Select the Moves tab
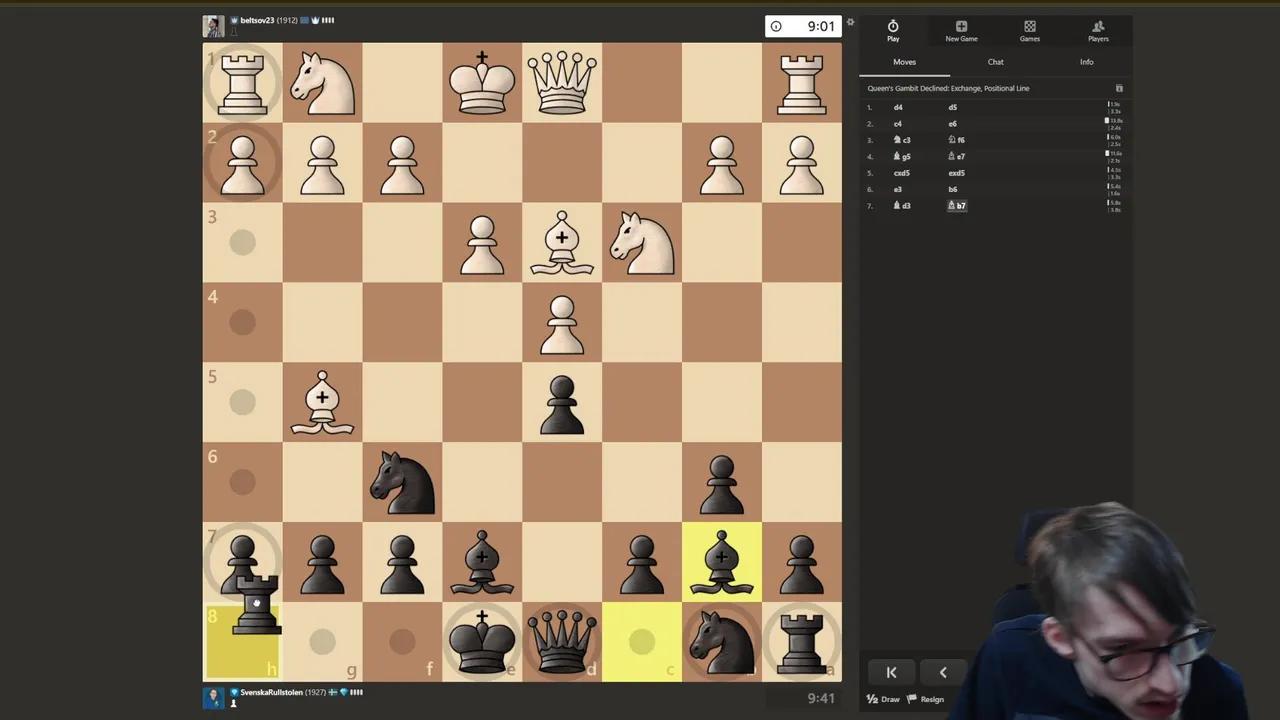This screenshot has height=720, width=1280. pos(904,61)
